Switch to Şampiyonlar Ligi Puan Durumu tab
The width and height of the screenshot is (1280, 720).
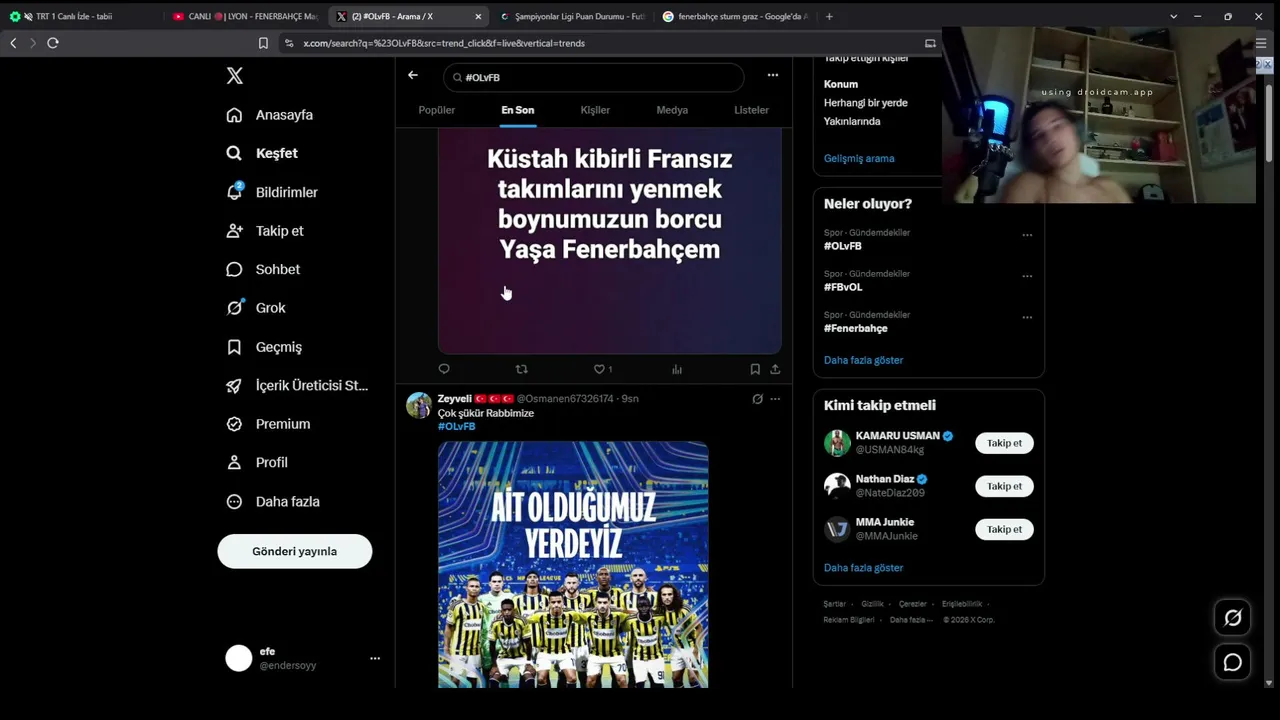point(572,16)
